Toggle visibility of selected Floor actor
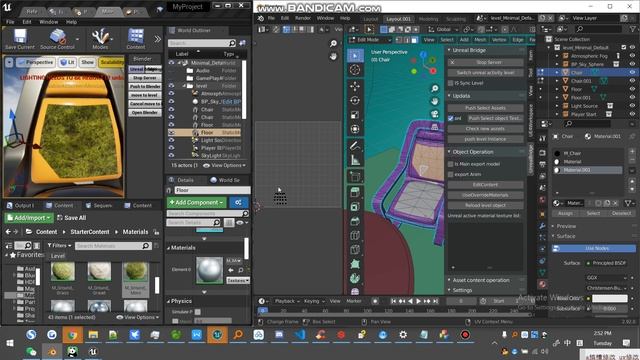Viewport: 640px width, 360px height. coord(171,133)
